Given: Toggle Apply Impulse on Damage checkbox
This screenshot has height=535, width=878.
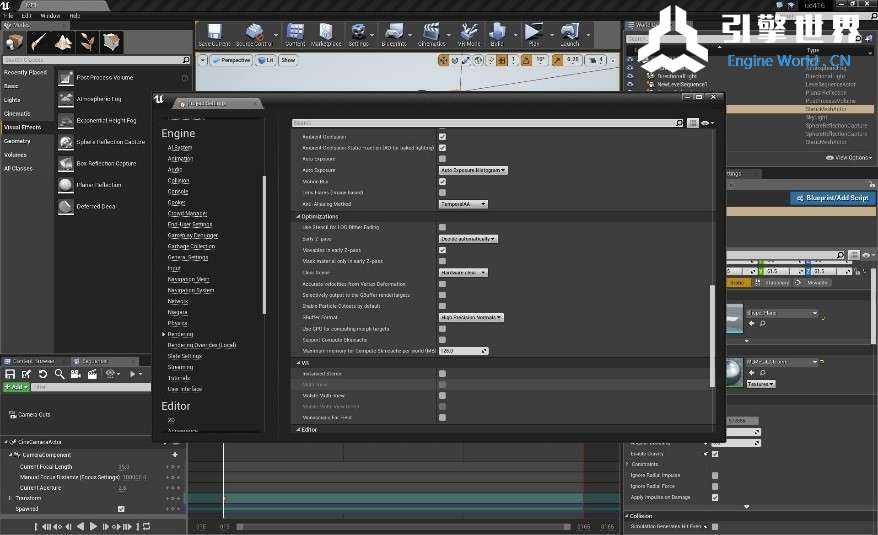Looking at the screenshot, I should (x=715, y=497).
